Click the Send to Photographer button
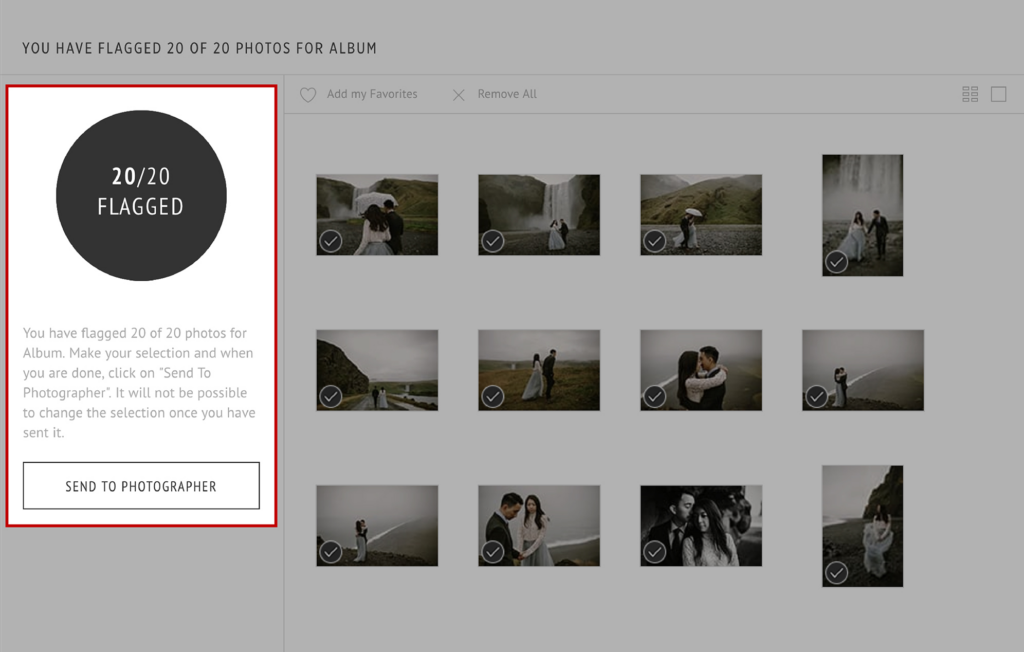Image resolution: width=1024 pixels, height=652 pixels. 141,485
